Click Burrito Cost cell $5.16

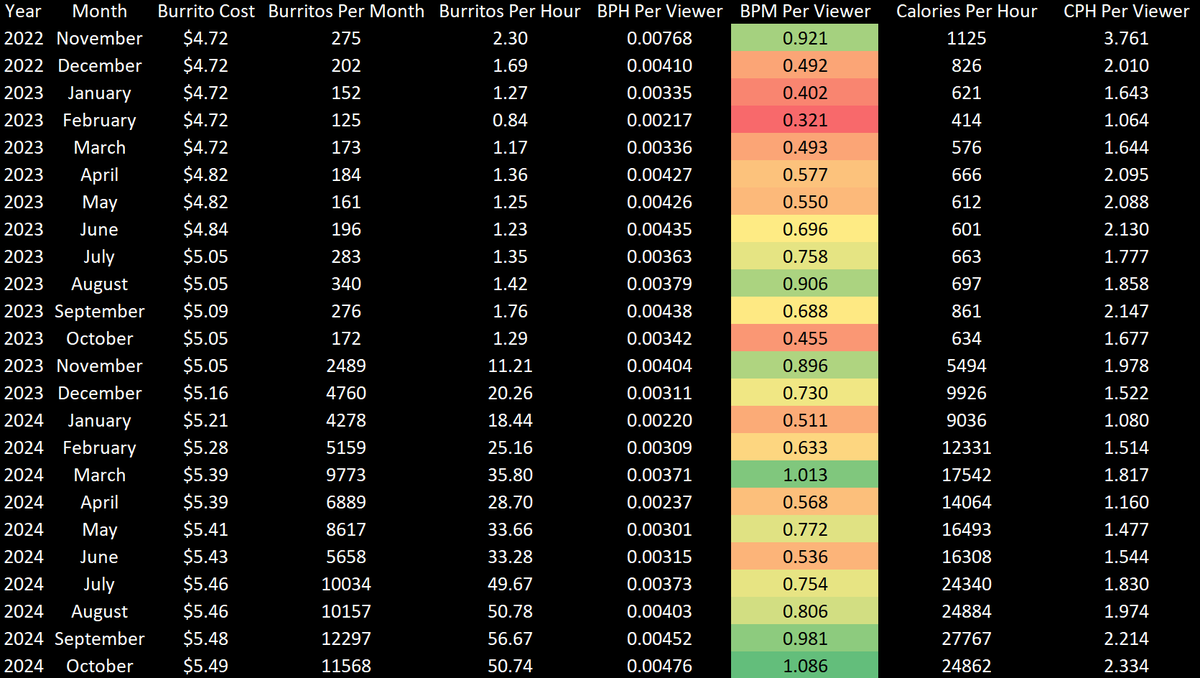205,393
